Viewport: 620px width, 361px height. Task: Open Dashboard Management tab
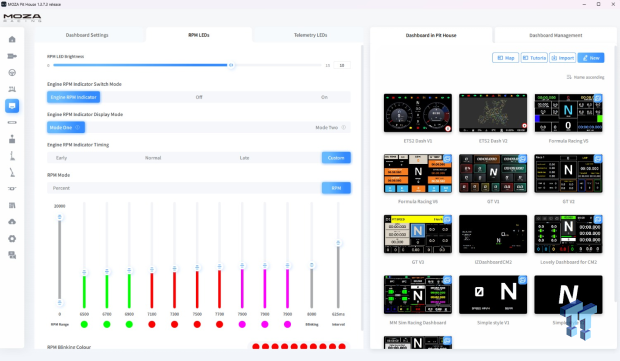(556, 35)
